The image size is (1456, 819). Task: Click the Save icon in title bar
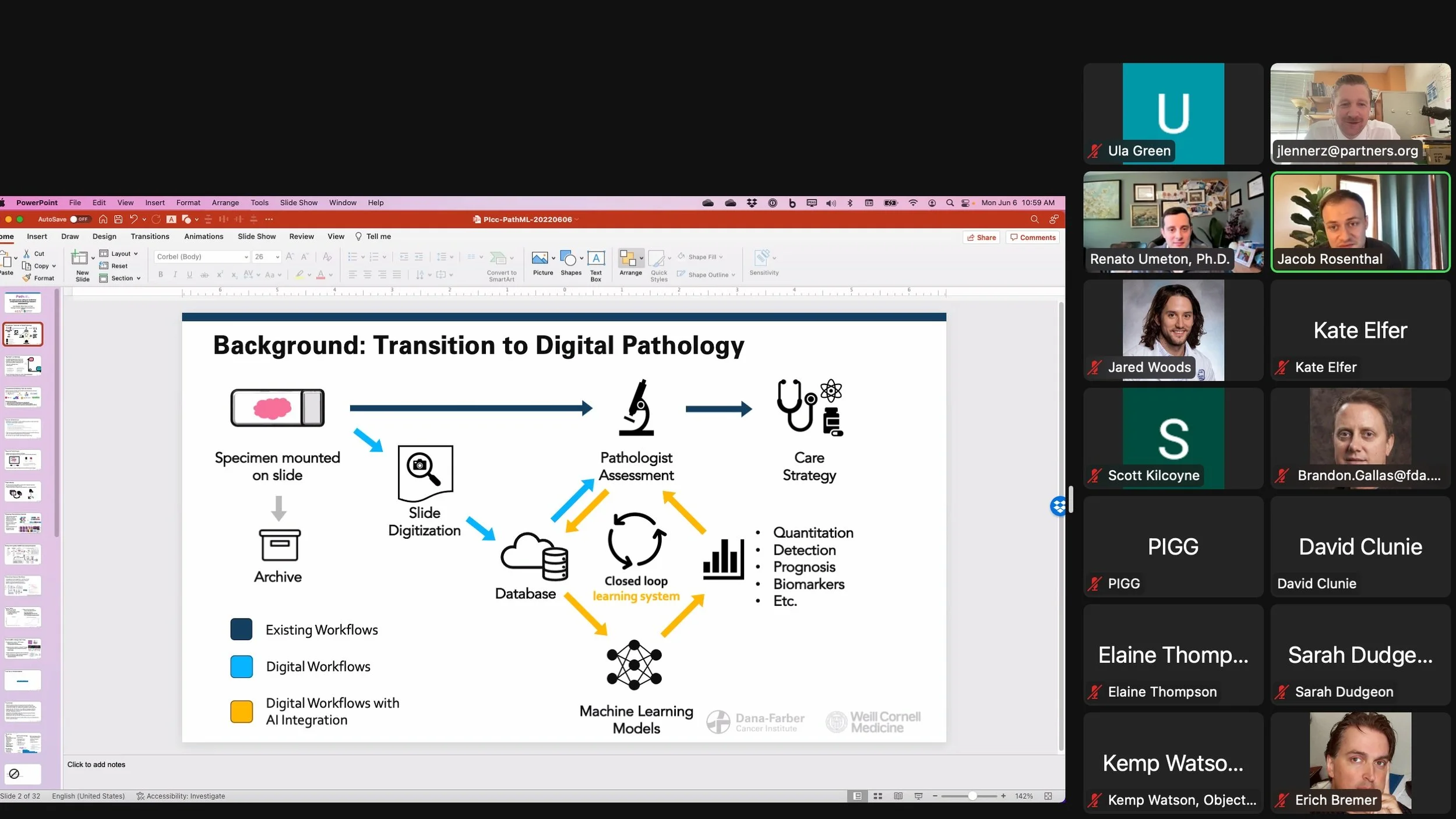(118, 220)
